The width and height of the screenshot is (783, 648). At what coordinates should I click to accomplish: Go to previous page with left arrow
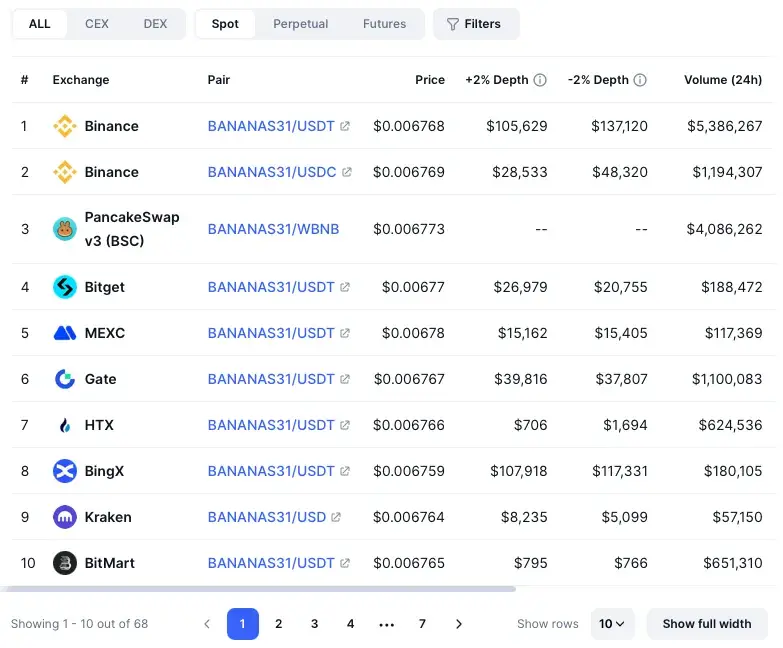tap(207, 624)
